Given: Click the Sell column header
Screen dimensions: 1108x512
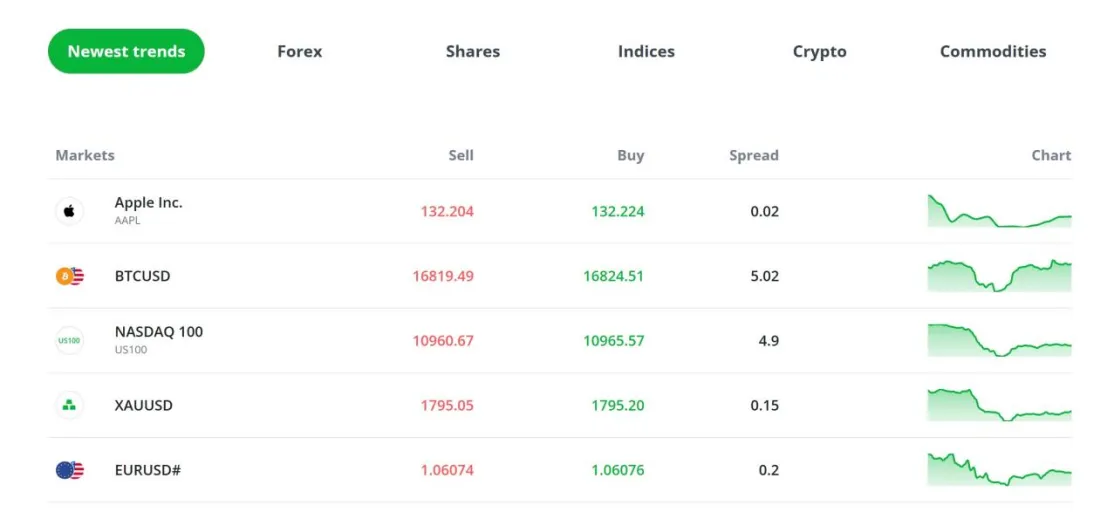Looking at the screenshot, I should (461, 155).
